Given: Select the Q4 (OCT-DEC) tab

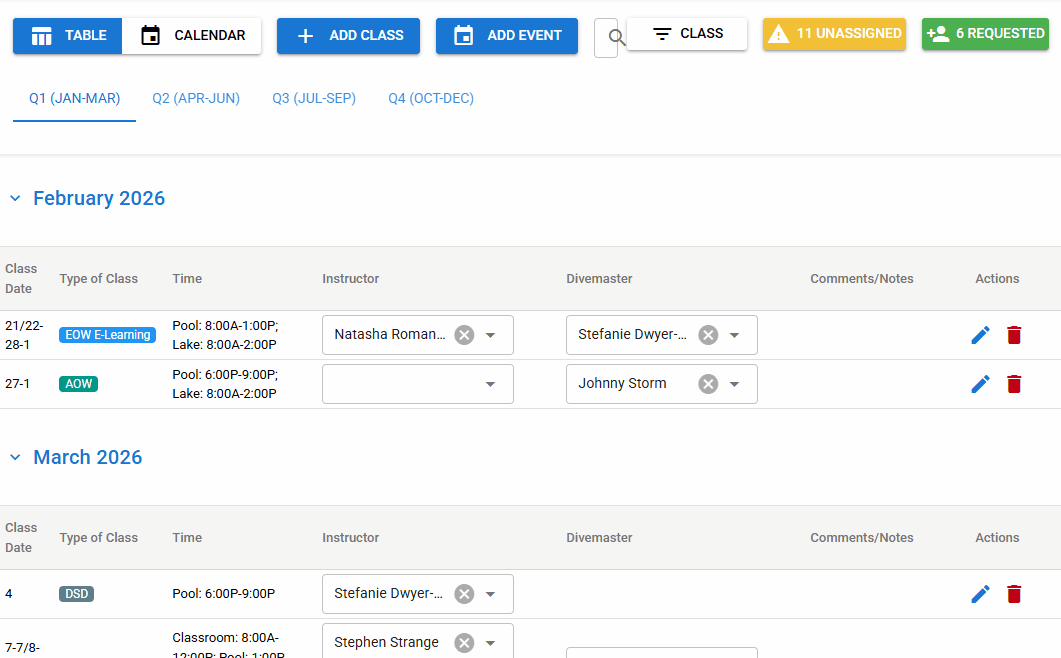Looking at the screenshot, I should tap(431, 99).
